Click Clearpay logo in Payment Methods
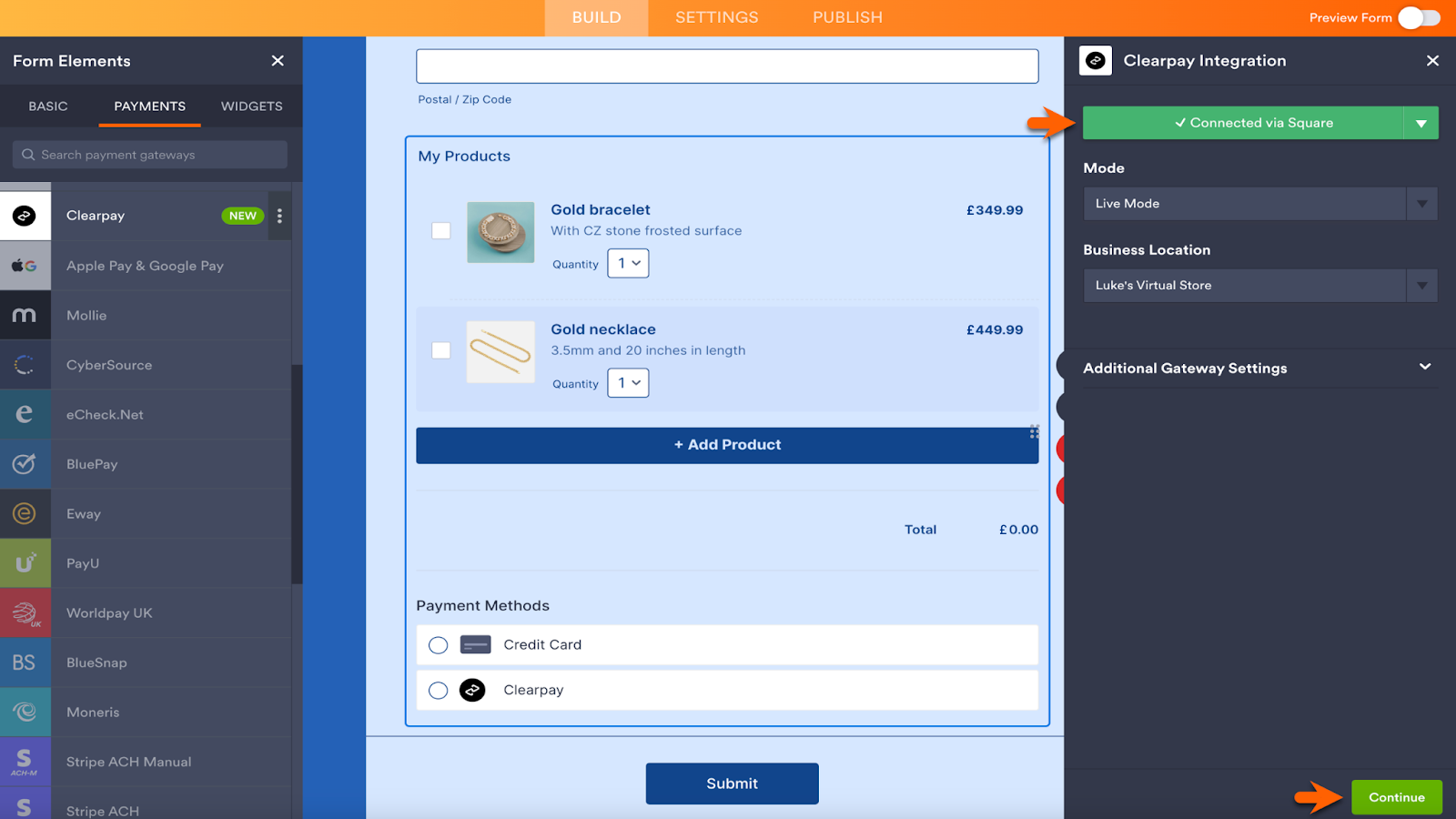The height and width of the screenshot is (819, 1456). (x=472, y=691)
